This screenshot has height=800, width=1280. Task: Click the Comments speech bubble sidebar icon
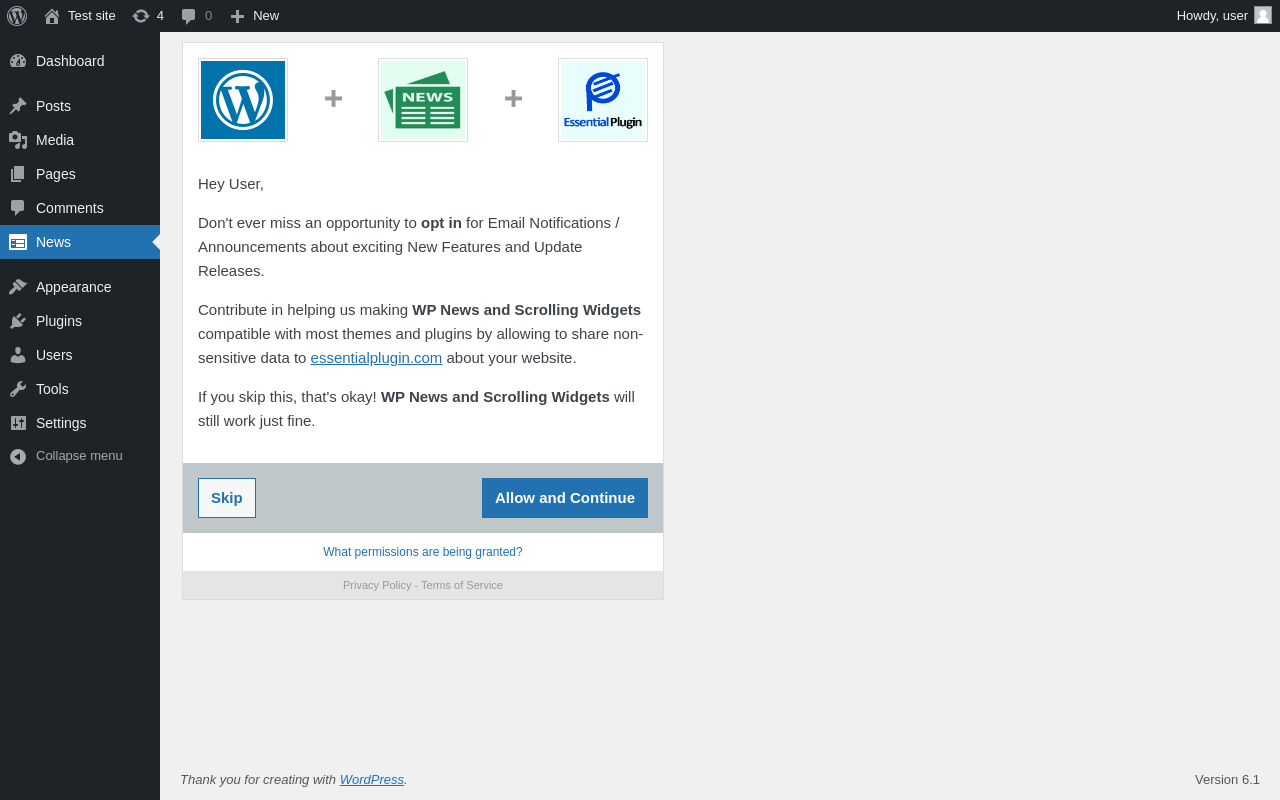18,208
